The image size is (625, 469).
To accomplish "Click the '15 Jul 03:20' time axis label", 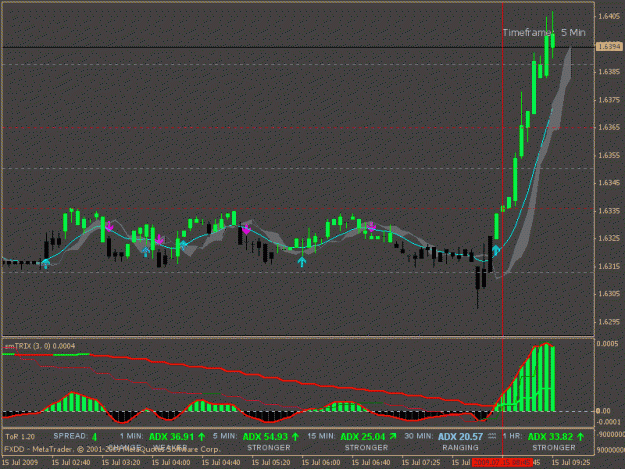I will (x=121, y=463).
